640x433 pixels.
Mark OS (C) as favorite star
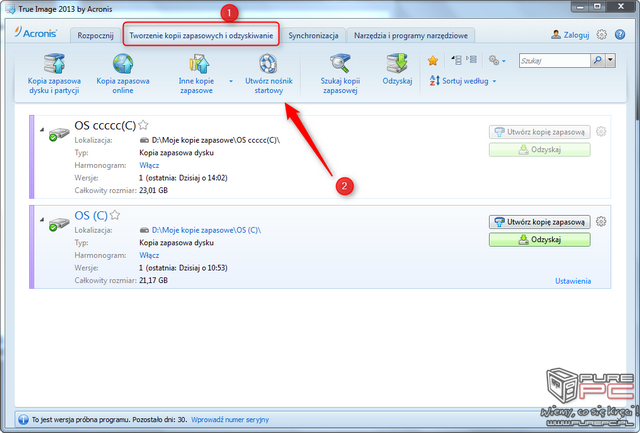[x=115, y=215]
